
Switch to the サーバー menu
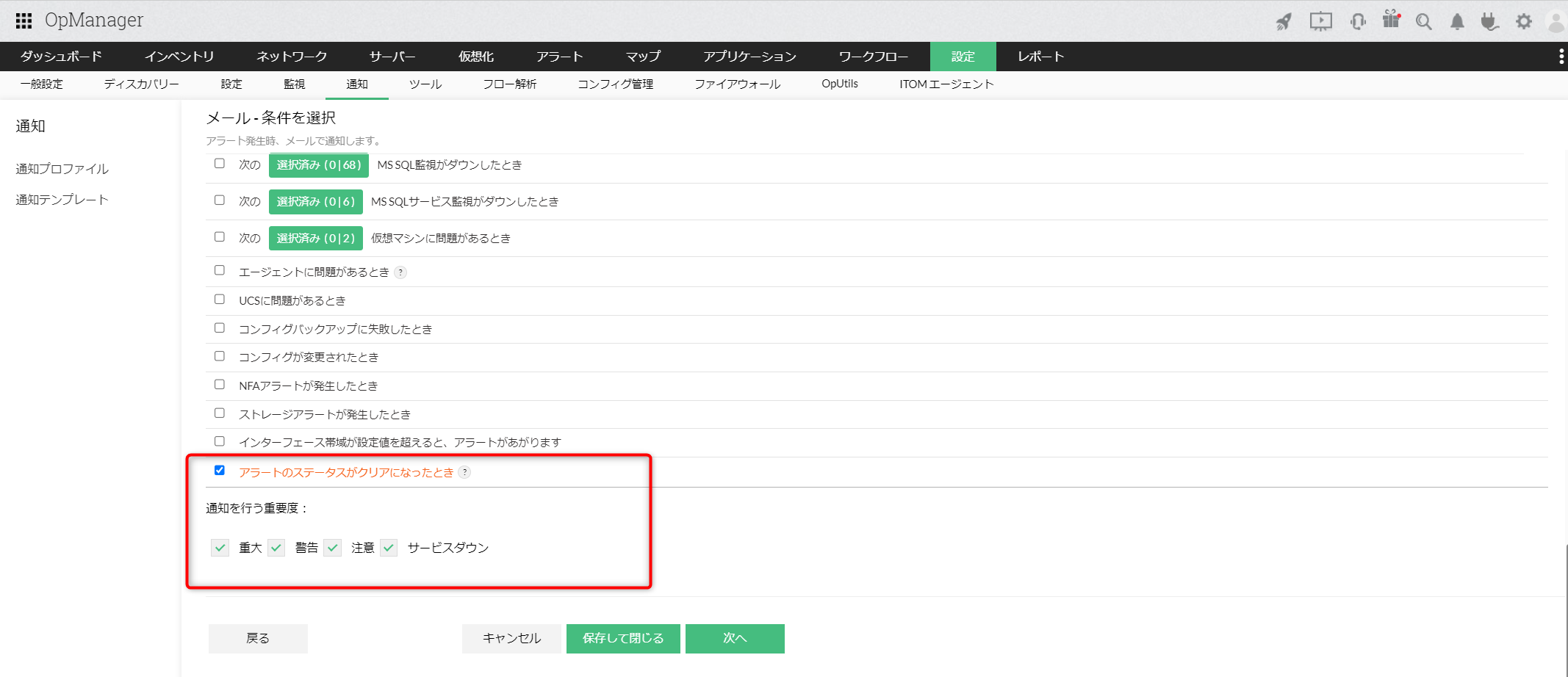tap(392, 57)
